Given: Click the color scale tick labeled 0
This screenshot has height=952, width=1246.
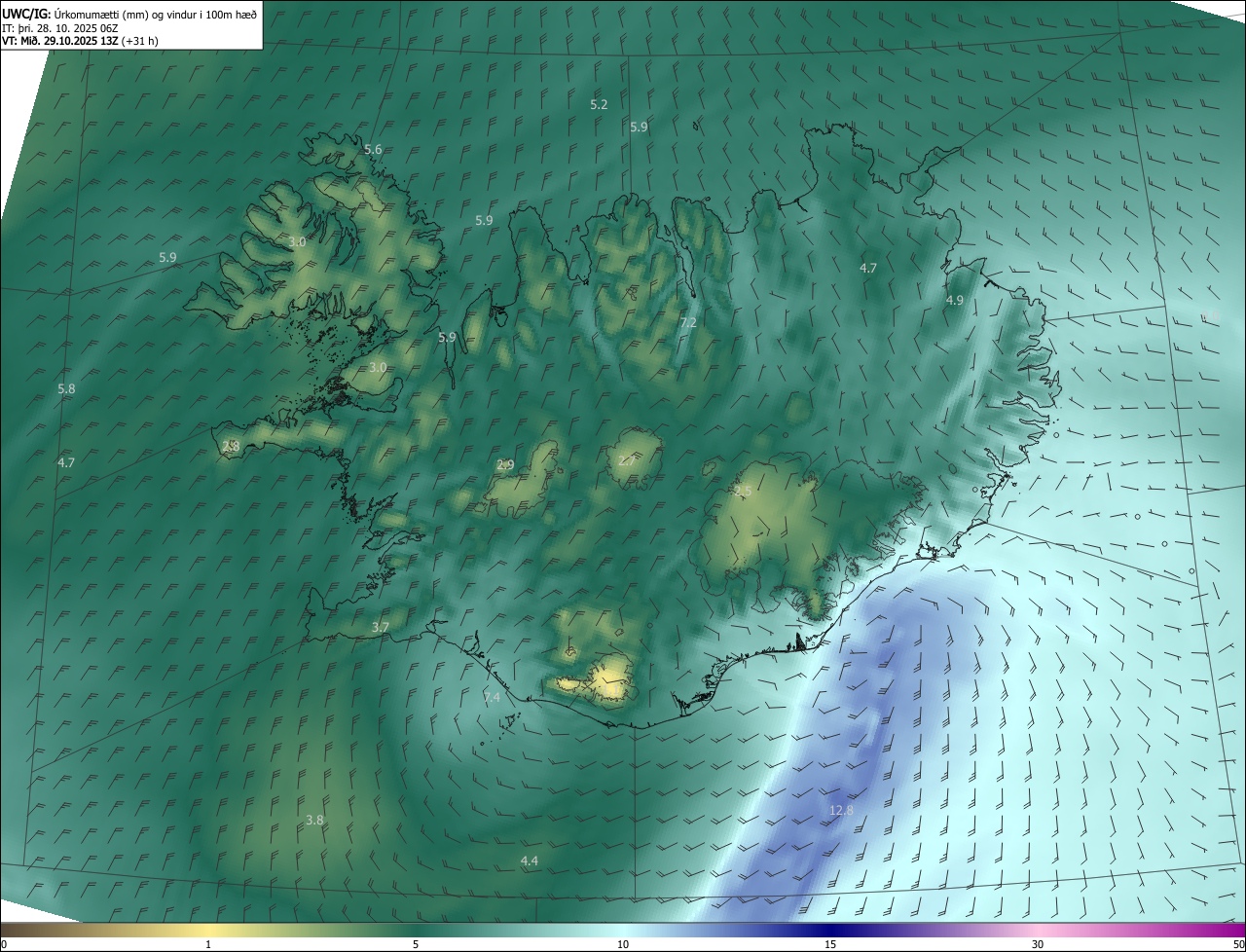Looking at the screenshot, I should (3, 944).
